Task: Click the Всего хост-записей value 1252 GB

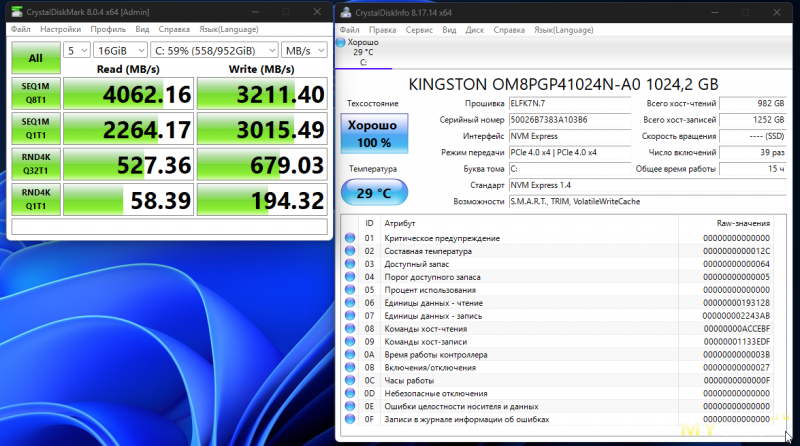Action: 752,120
